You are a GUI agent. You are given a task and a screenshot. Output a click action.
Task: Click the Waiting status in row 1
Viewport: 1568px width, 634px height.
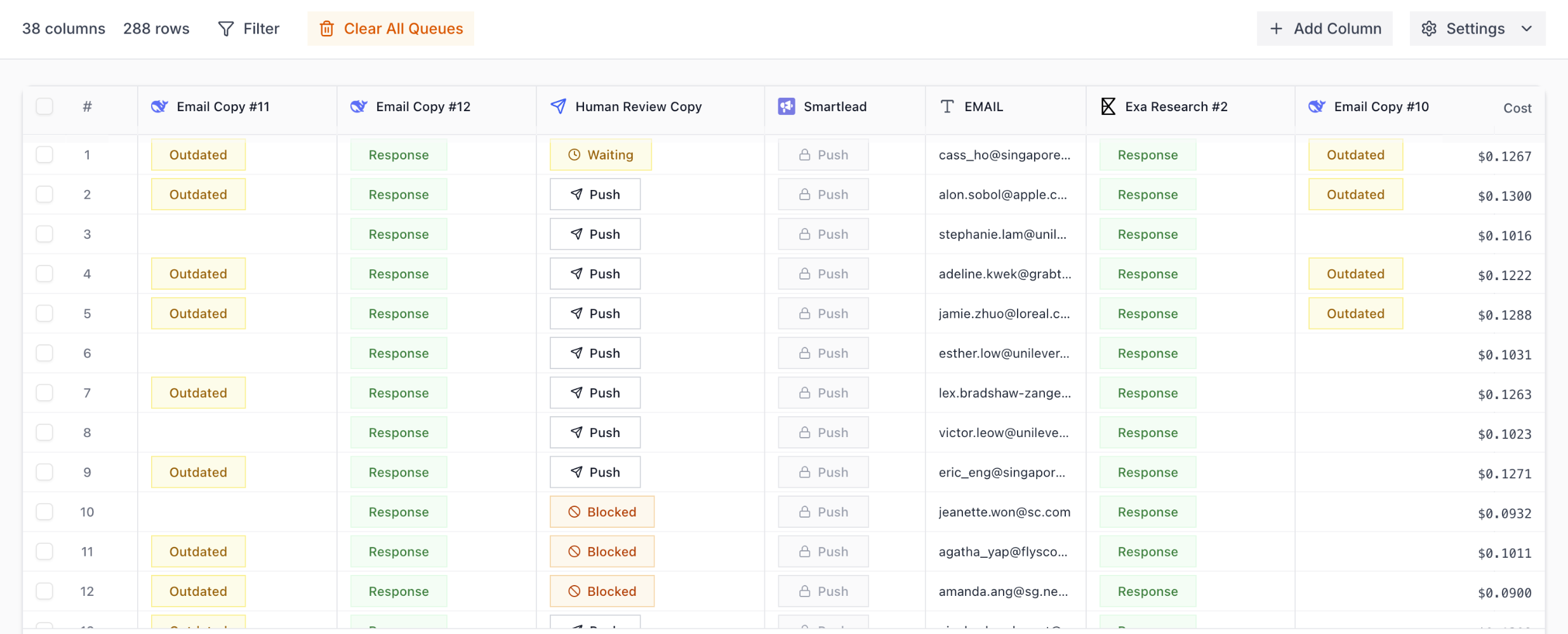tap(601, 154)
